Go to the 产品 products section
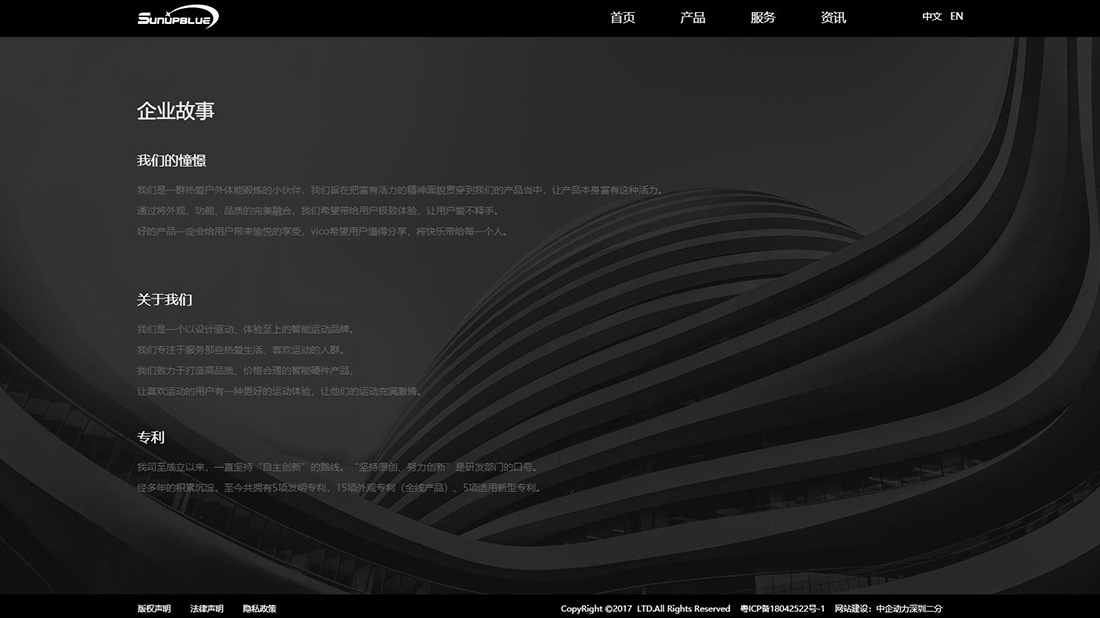 [x=692, y=18]
